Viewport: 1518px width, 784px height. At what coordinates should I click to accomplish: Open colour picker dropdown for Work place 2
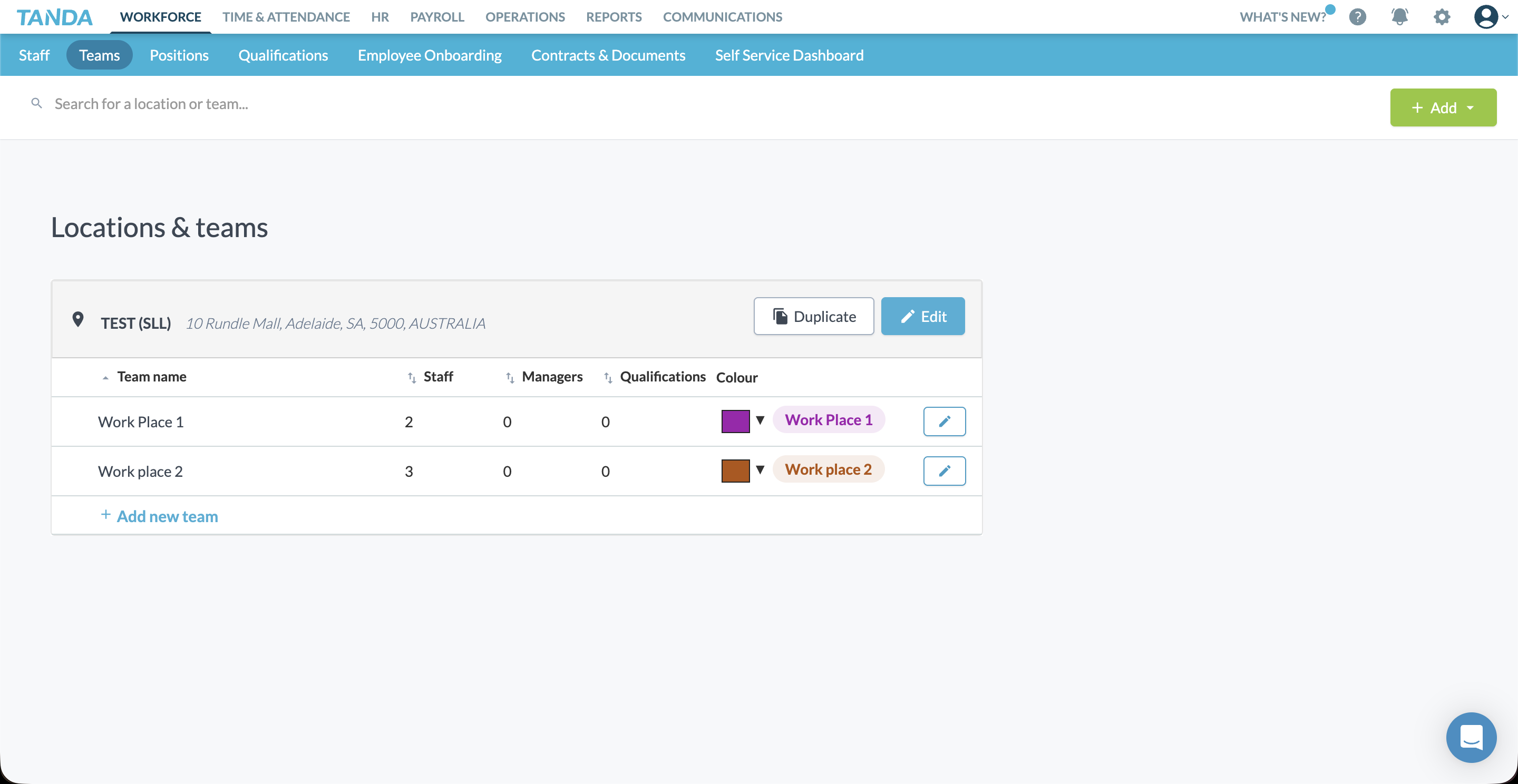point(760,470)
